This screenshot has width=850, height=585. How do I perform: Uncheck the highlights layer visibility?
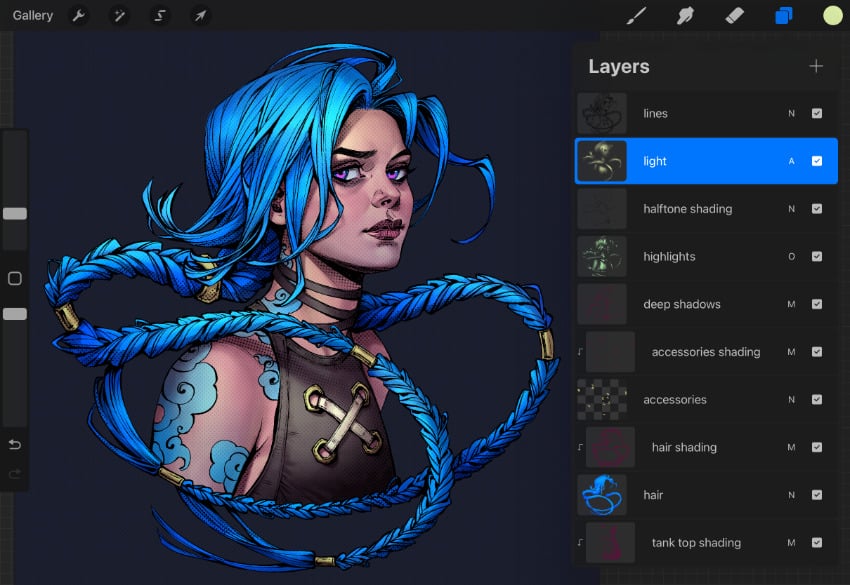click(817, 256)
